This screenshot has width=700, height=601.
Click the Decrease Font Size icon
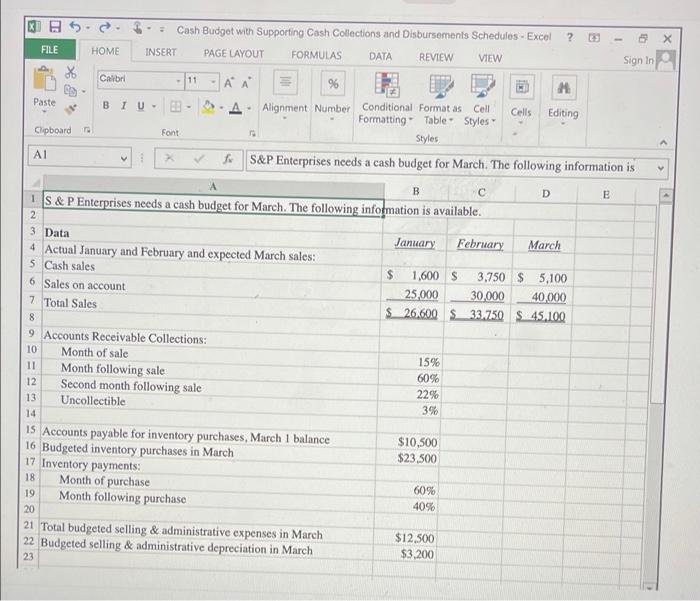click(246, 83)
